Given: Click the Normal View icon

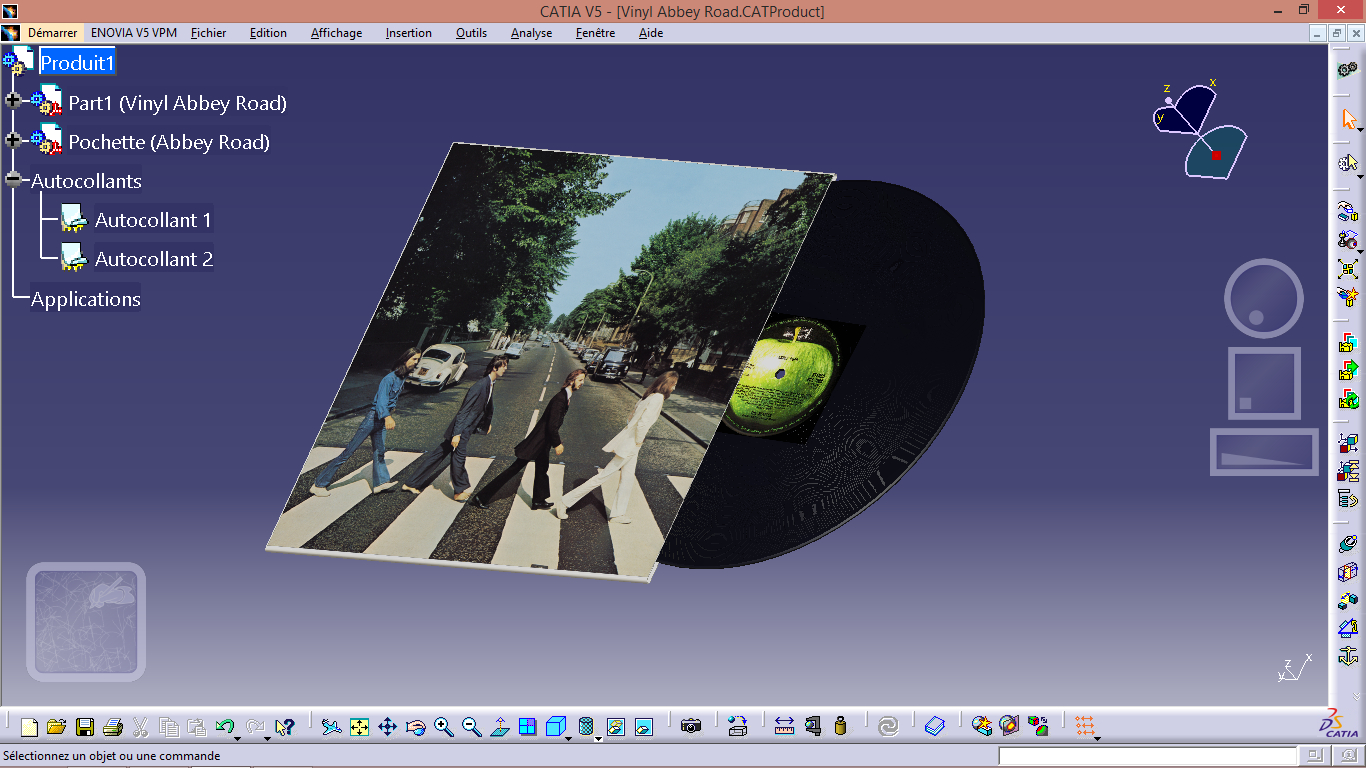Looking at the screenshot, I should [x=500, y=727].
